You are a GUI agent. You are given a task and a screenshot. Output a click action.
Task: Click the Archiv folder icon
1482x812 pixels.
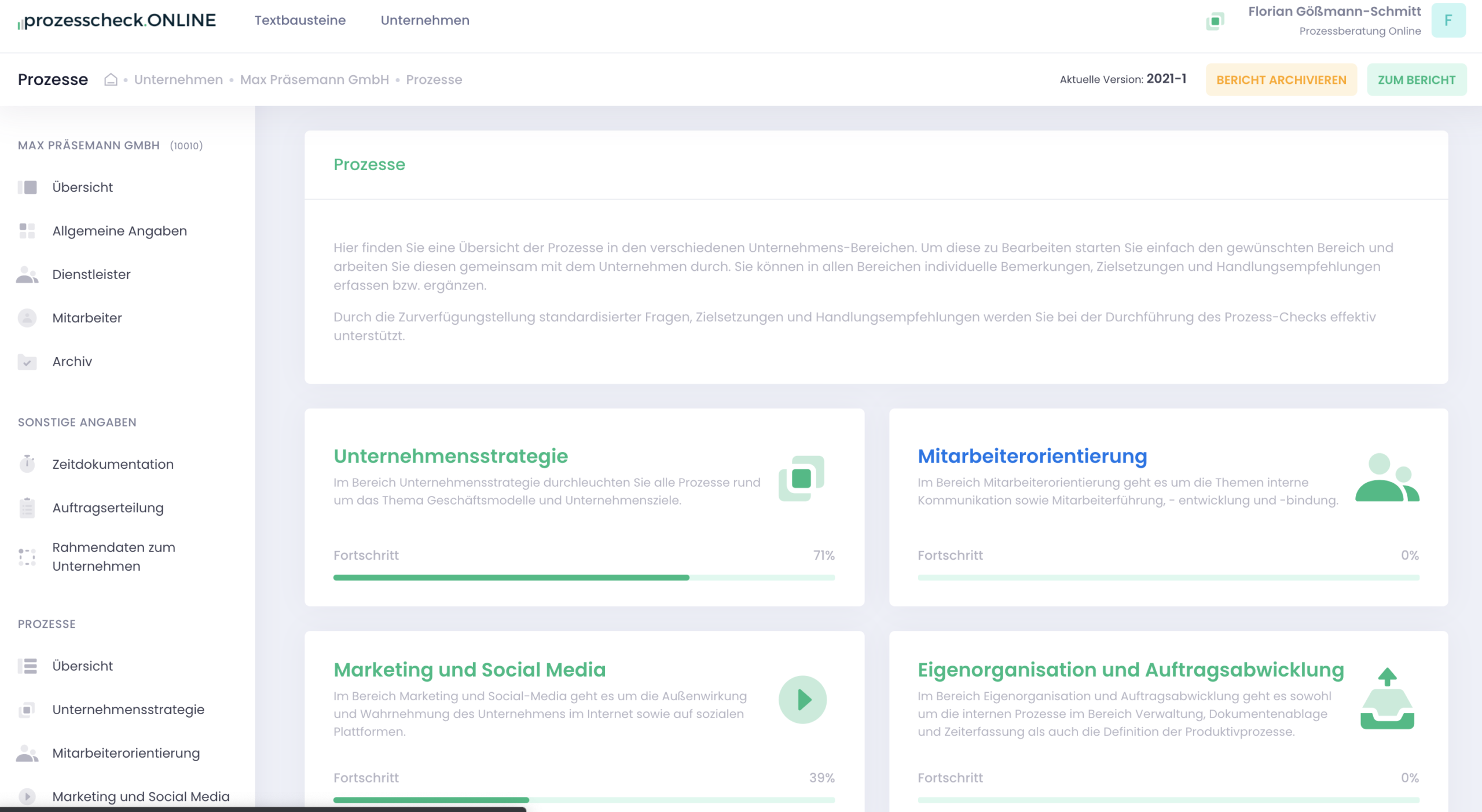click(27, 362)
